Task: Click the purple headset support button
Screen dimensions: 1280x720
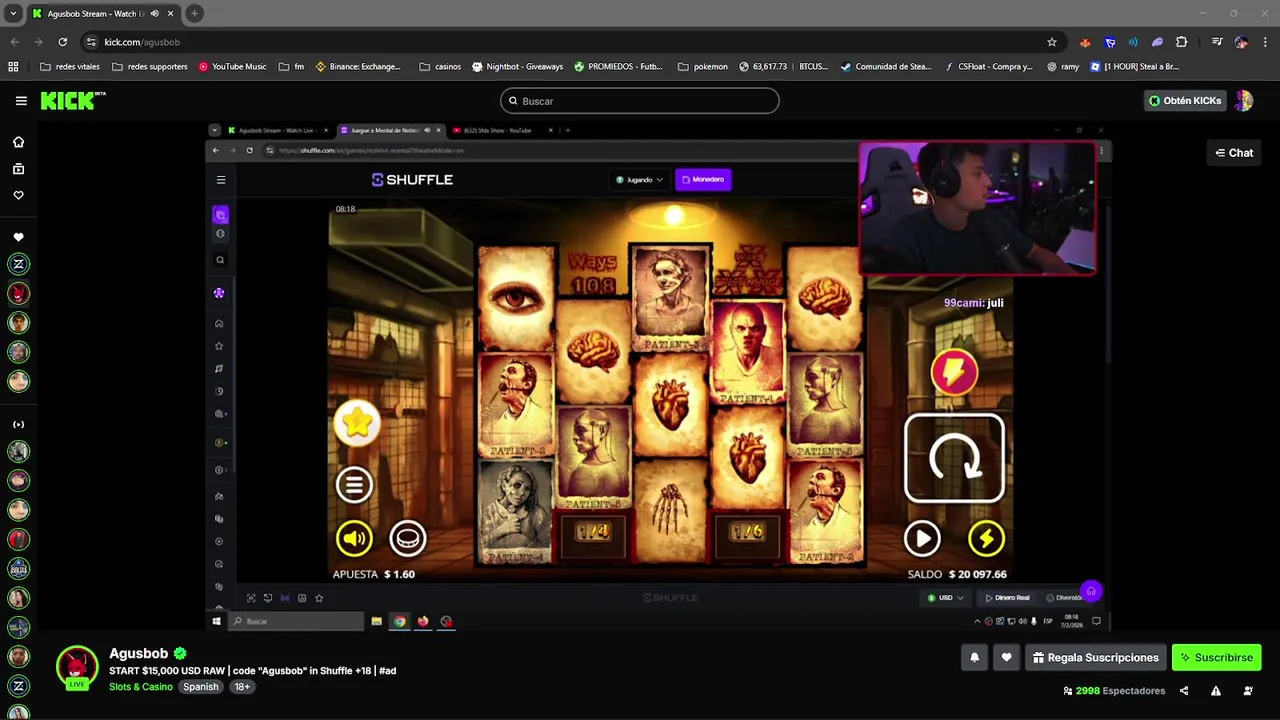Action: coord(1091,592)
